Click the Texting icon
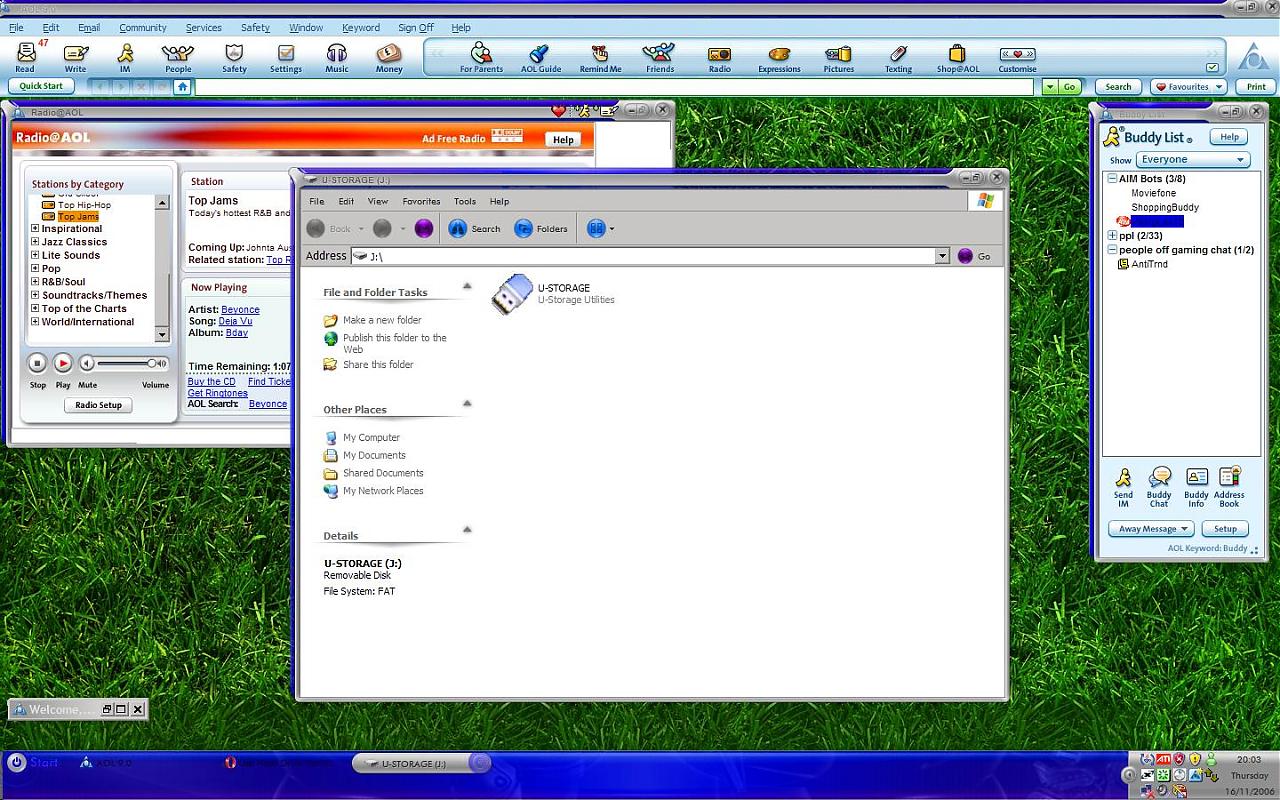 [x=898, y=57]
